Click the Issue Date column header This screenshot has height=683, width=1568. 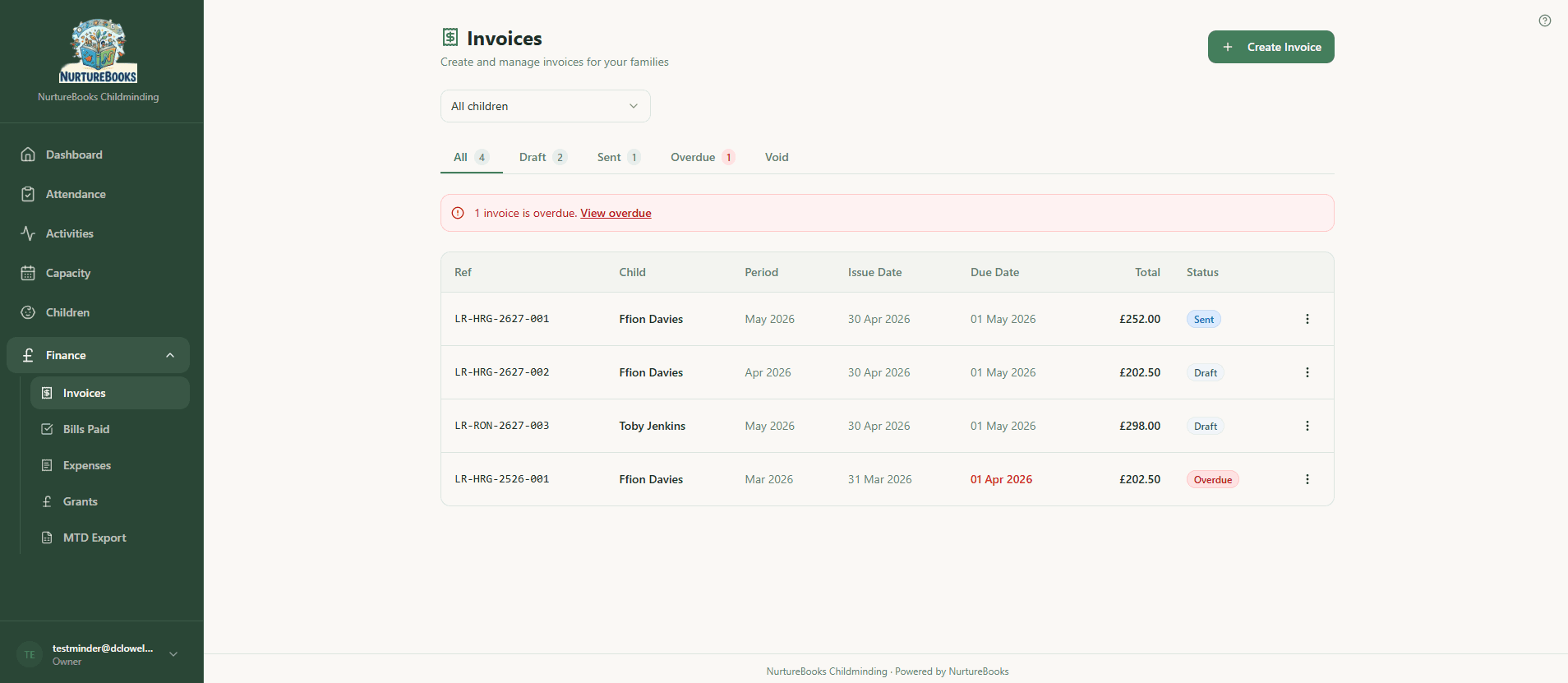[874, 272]
